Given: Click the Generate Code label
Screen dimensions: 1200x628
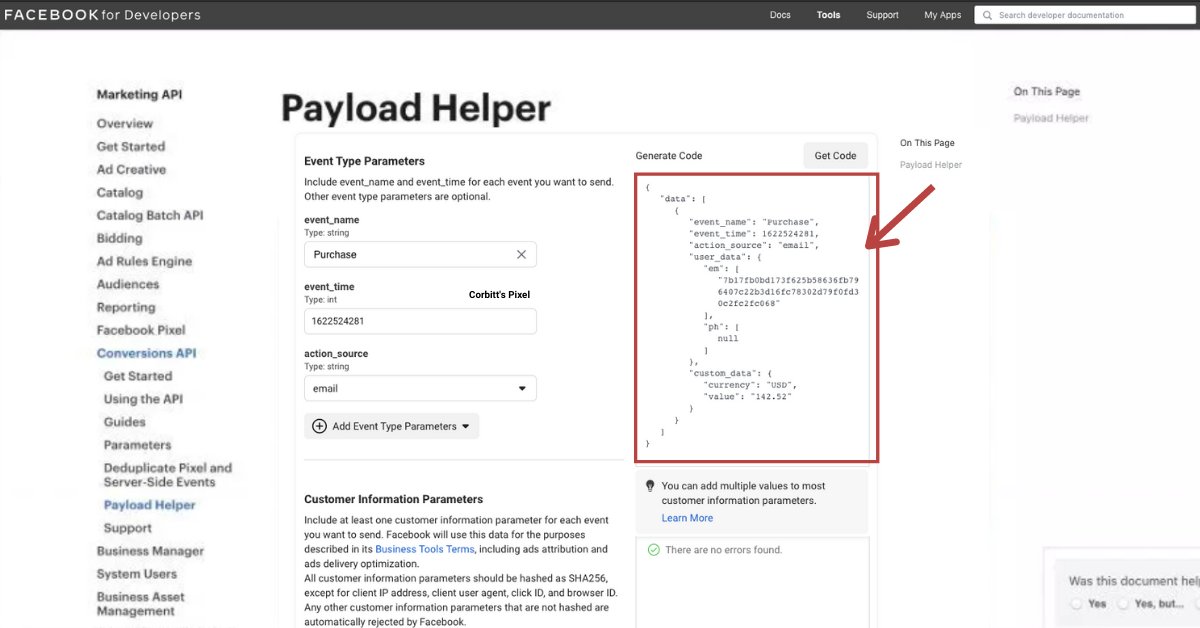Looking at the screenshot, I should pos(669,156).
